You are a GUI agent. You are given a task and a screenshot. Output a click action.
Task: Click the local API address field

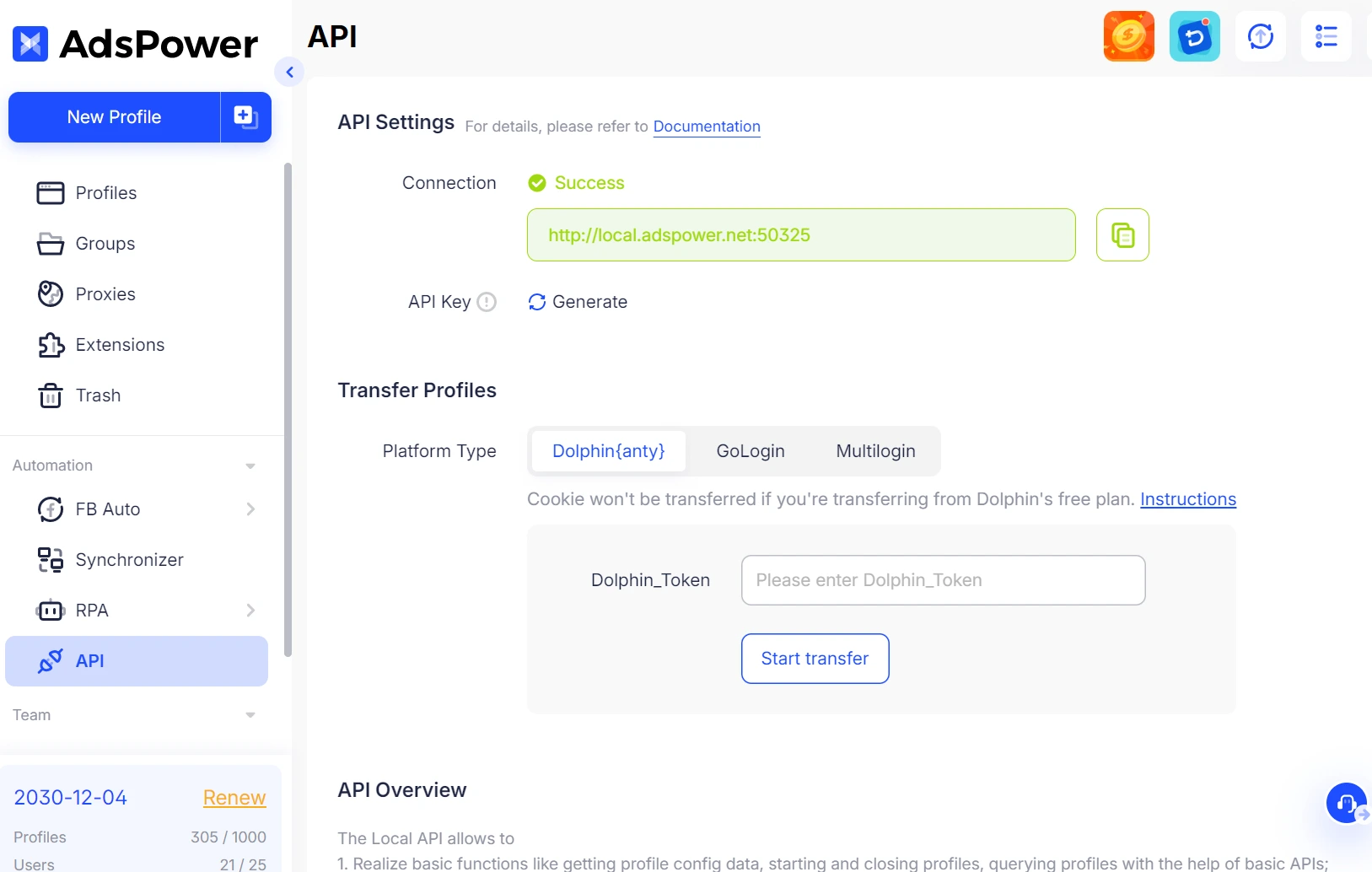pyautogui.click(x=801, y=235)
